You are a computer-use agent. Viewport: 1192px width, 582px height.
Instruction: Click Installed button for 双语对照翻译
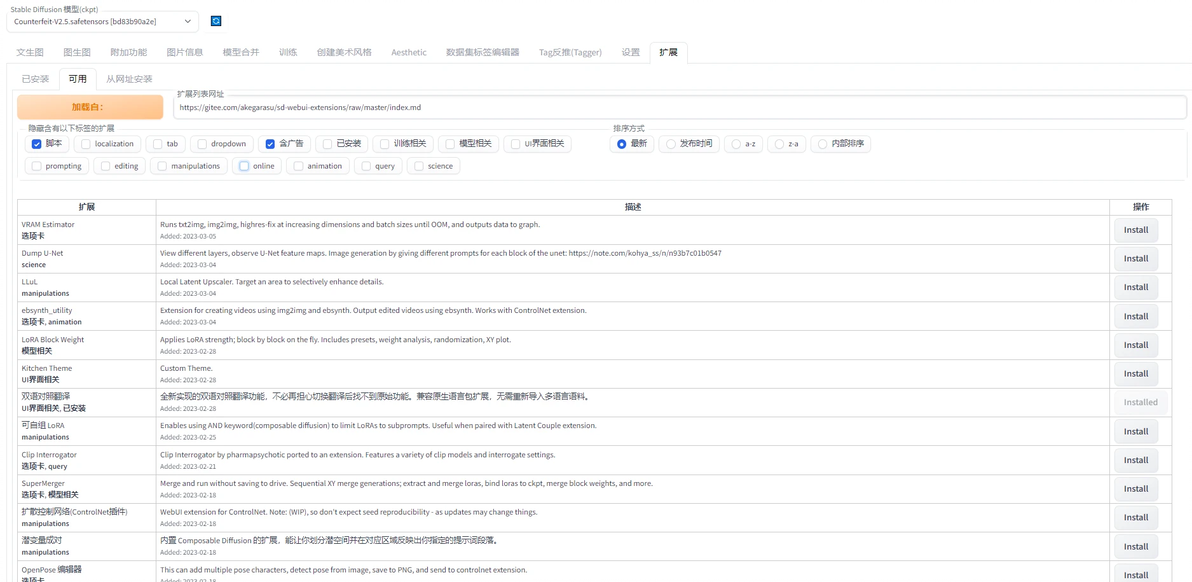(1140, 402)
